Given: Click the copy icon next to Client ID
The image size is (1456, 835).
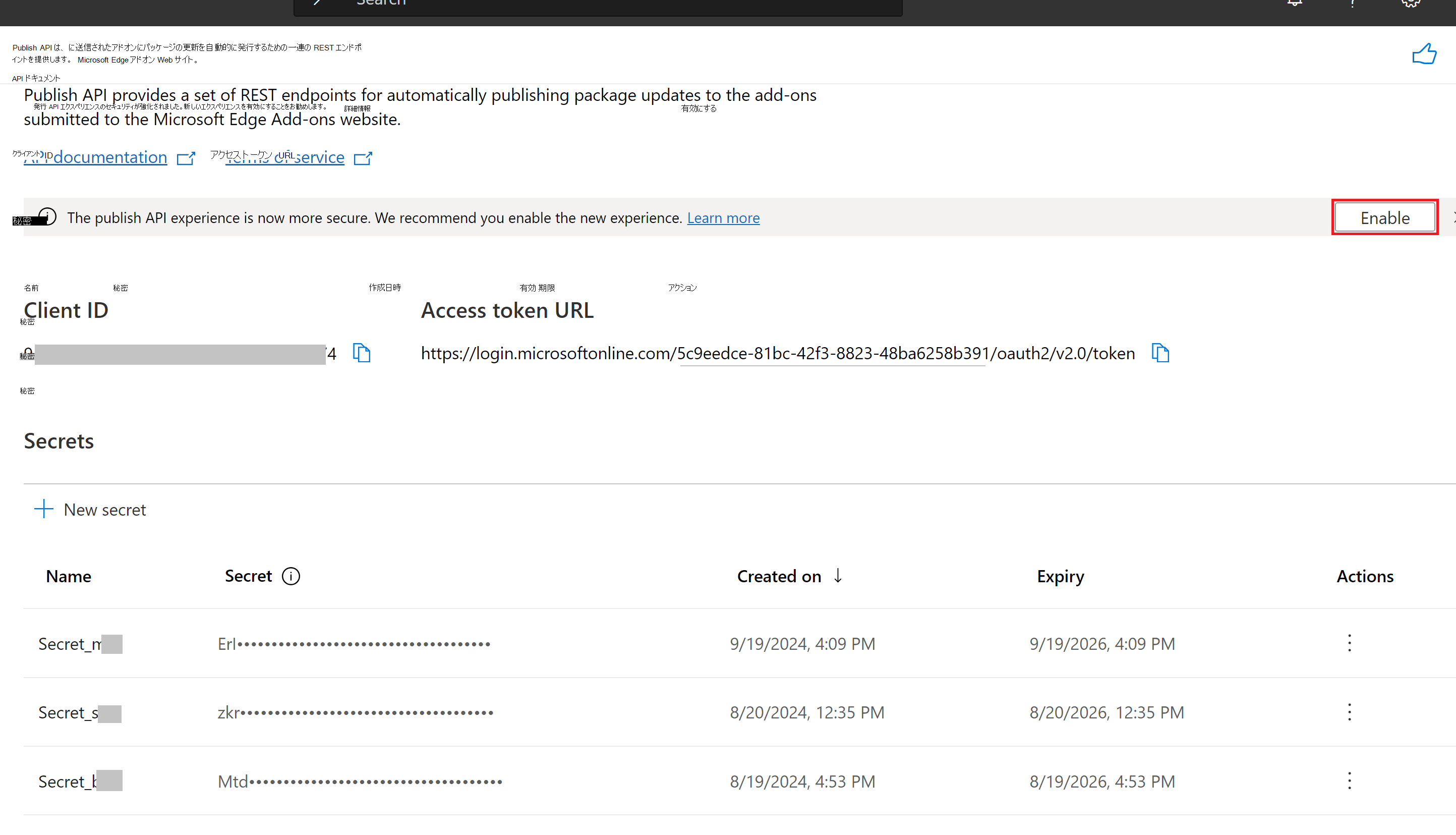Looking at the screenshot, I should [362, 352].
